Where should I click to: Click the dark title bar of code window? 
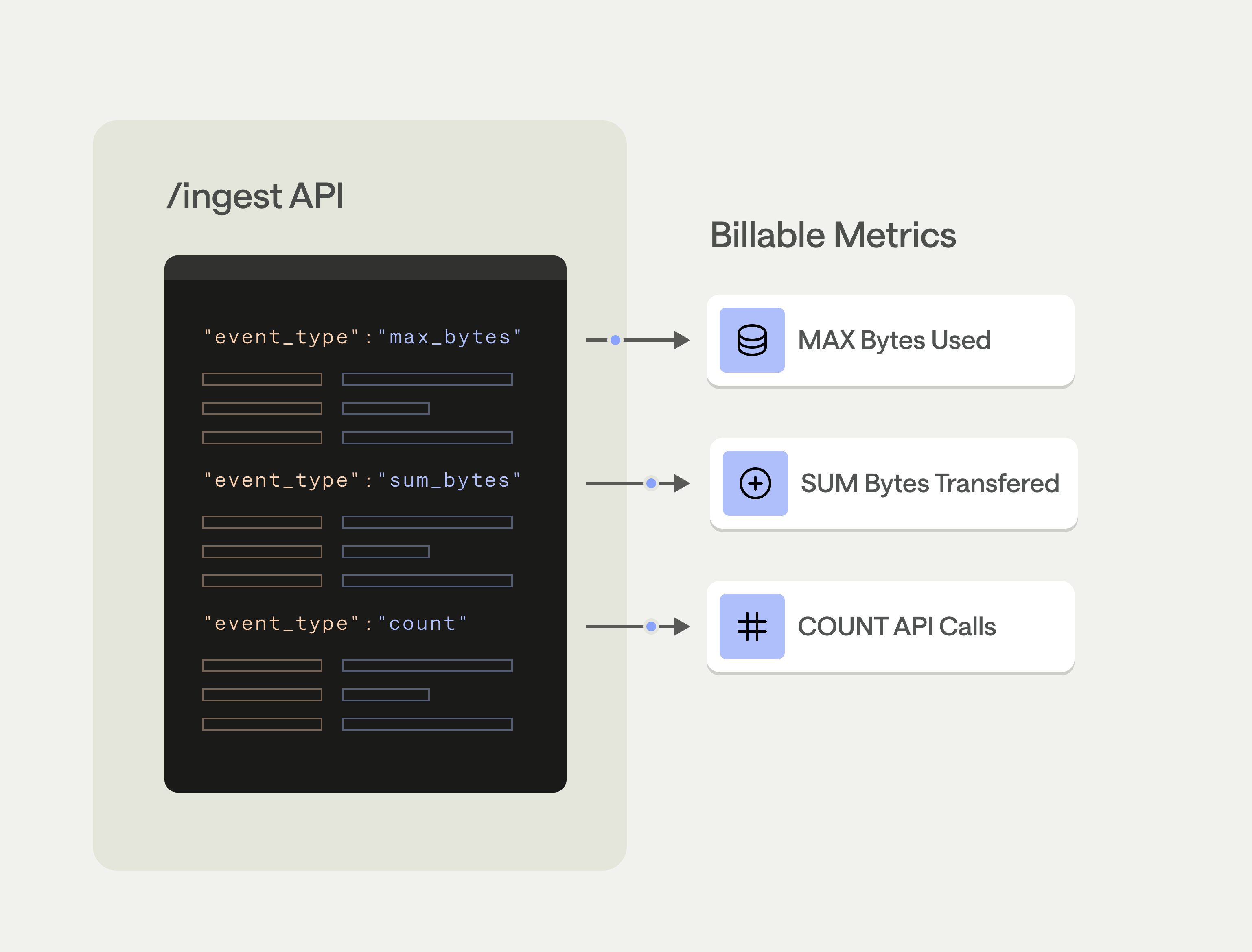point(365,268)
